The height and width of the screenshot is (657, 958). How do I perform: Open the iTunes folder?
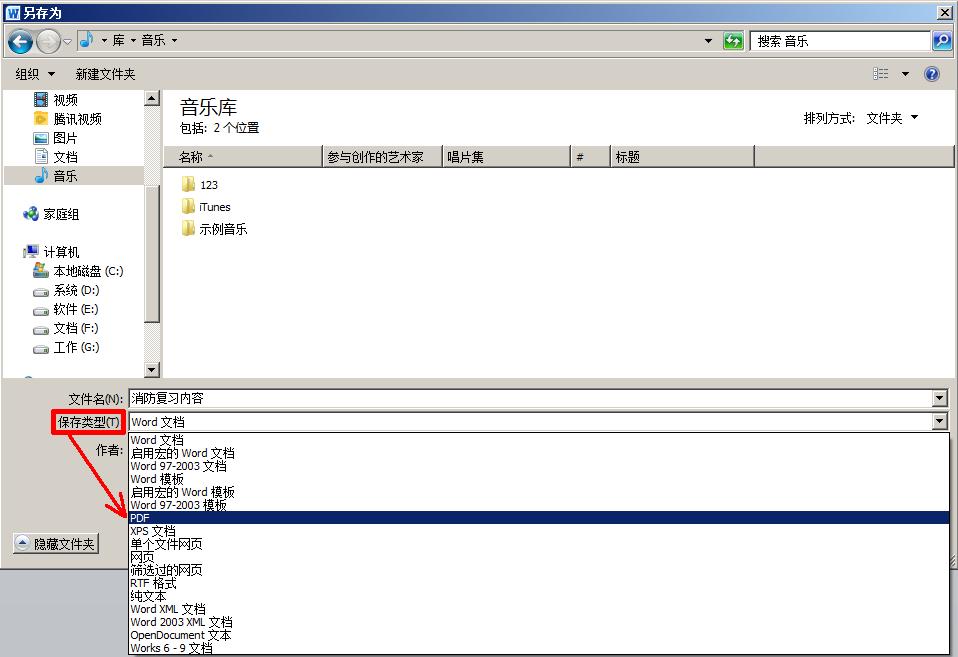[214, 207]
